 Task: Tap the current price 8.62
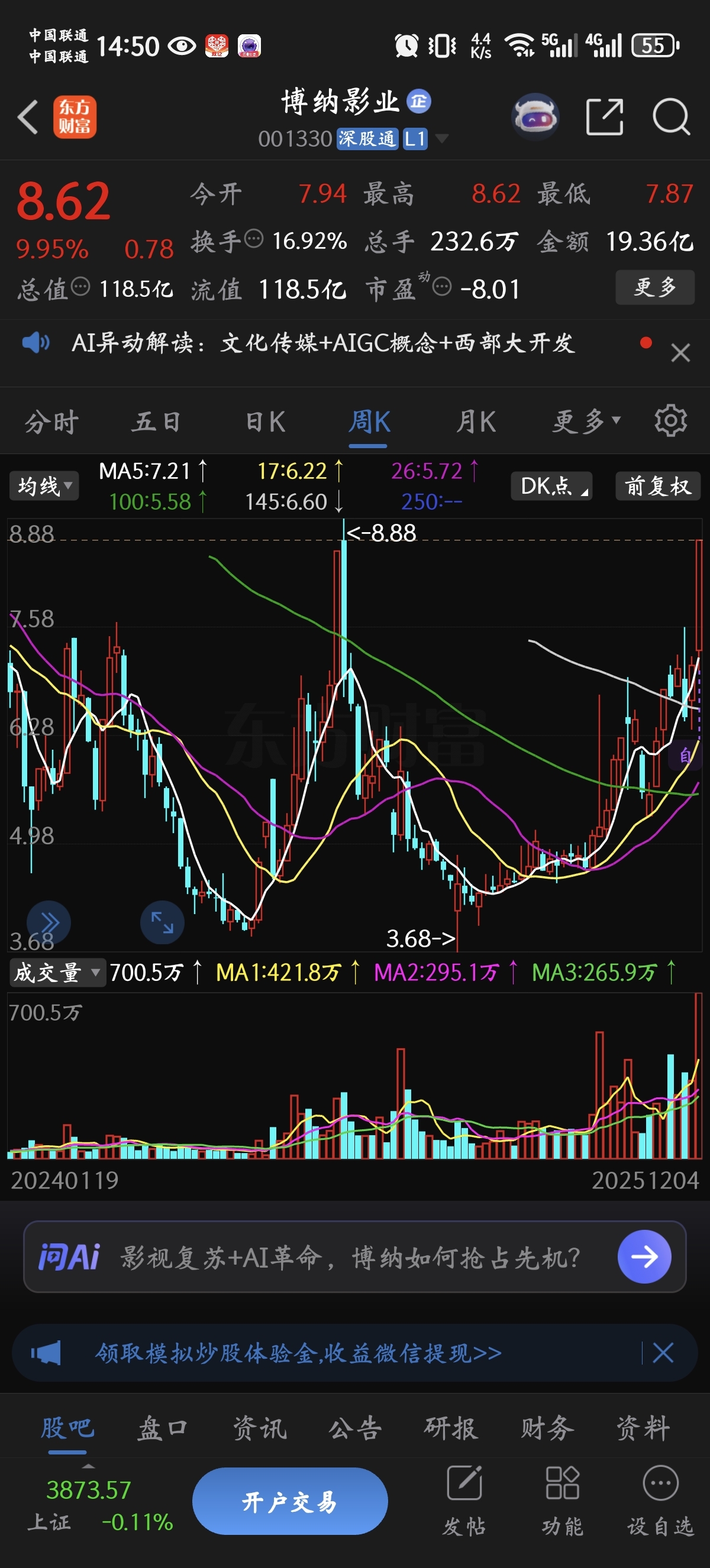[x=63, y=201]
